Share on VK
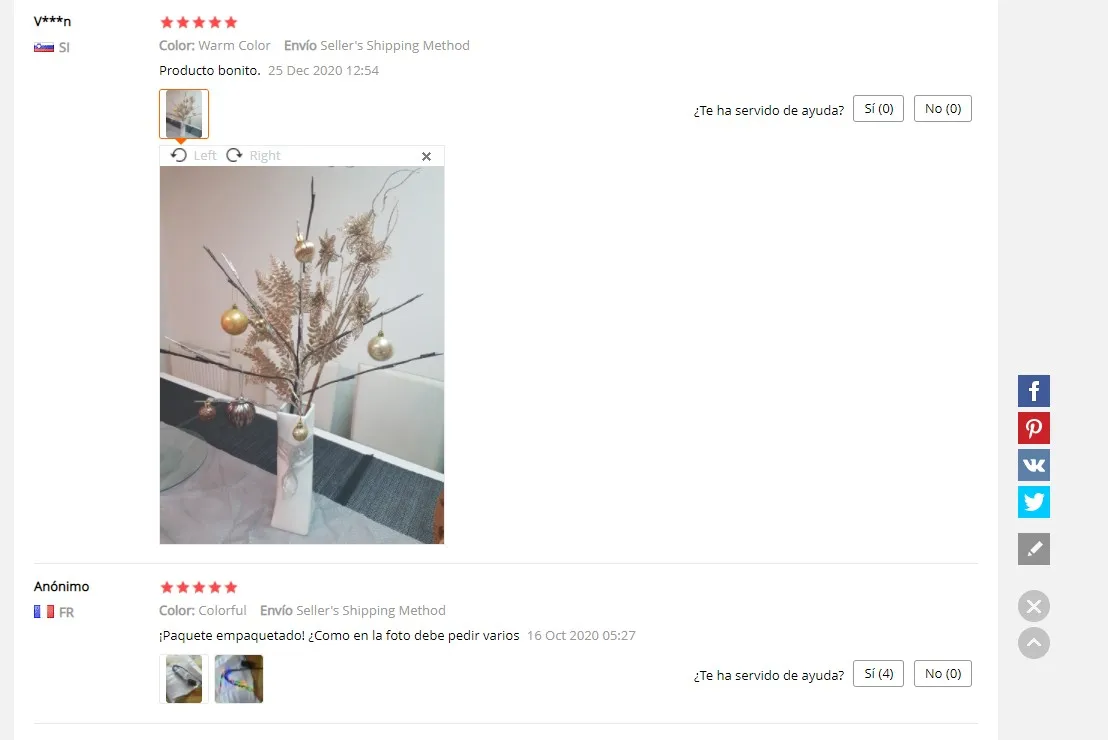The width and height of the screenshot is (1108, 740). [1033, 465]
